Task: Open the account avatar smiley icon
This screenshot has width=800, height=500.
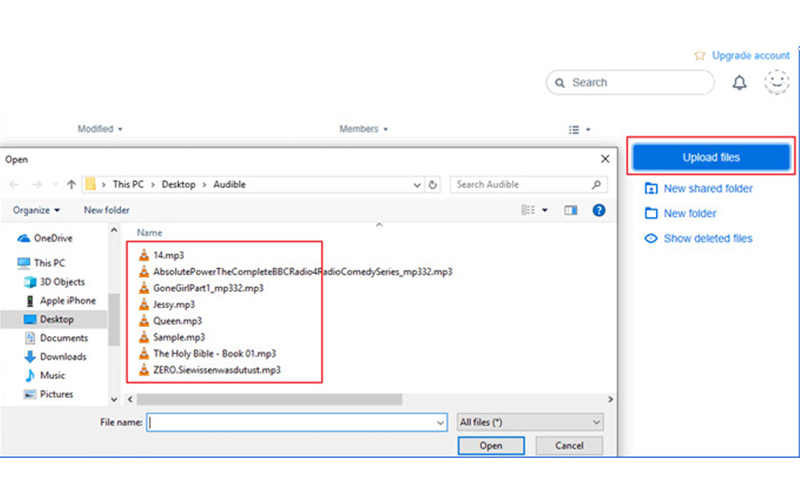Action: point(777,83)
